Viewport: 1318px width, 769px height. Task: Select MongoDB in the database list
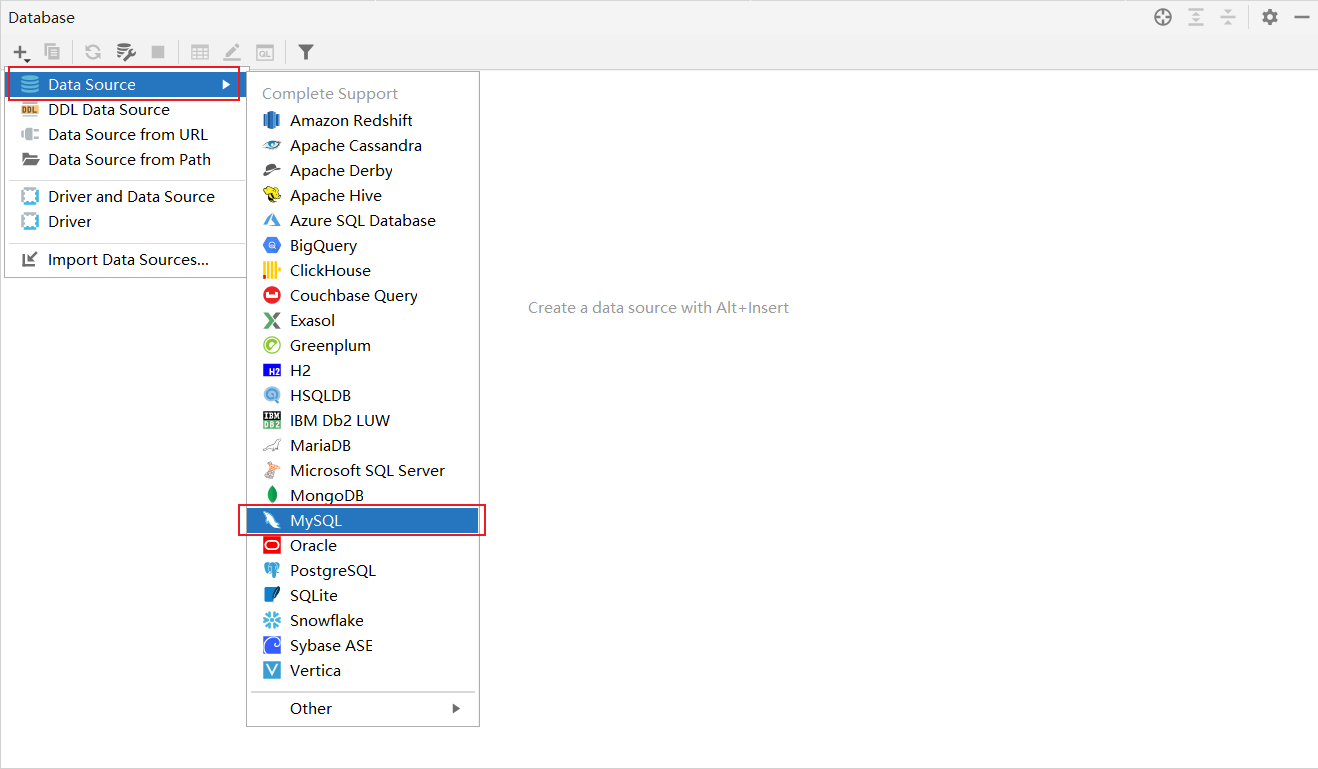[x=326, y=495]
